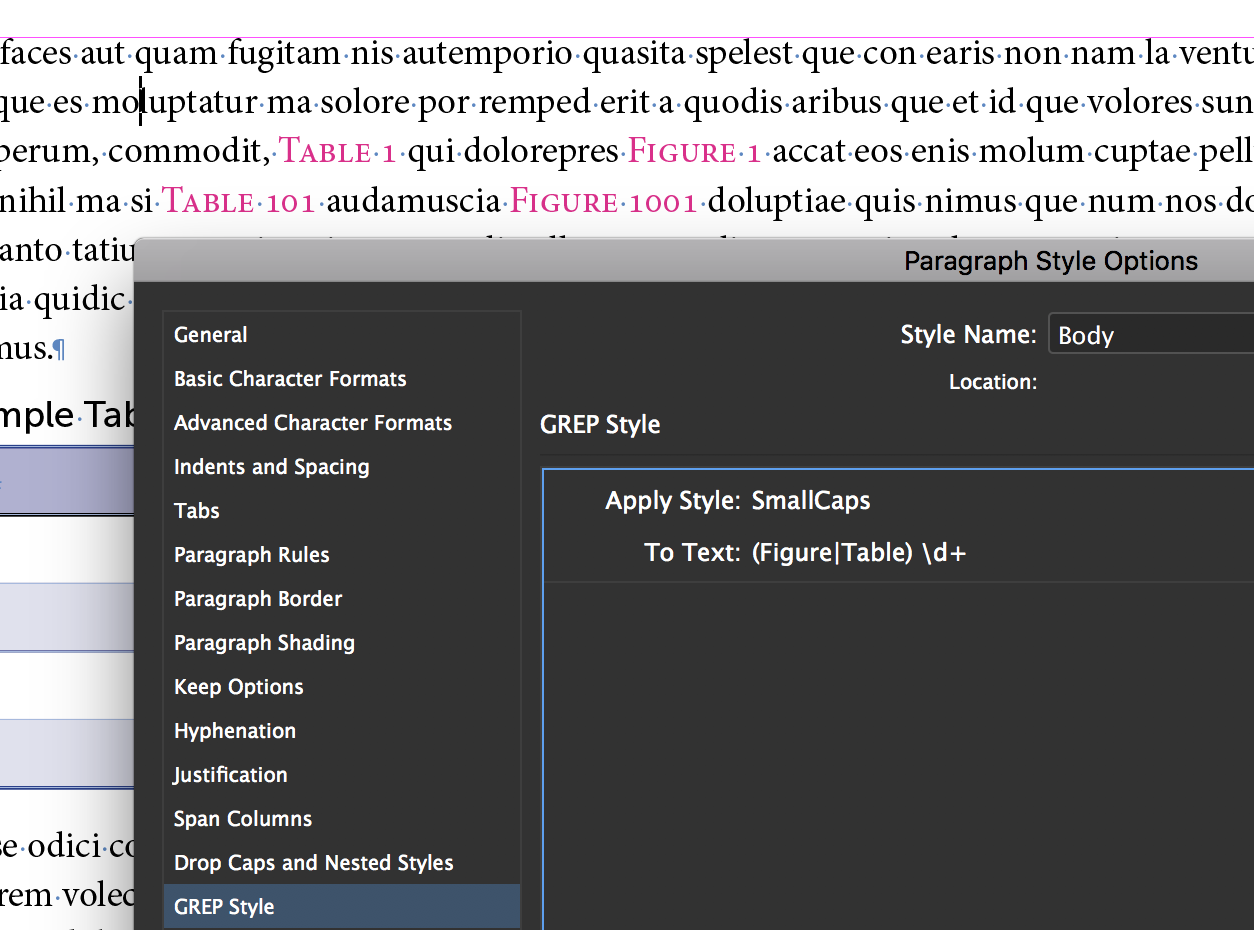The image size is (1254, 930).
Task: Switch to the Tabs pane
Action: coord(196,510)
